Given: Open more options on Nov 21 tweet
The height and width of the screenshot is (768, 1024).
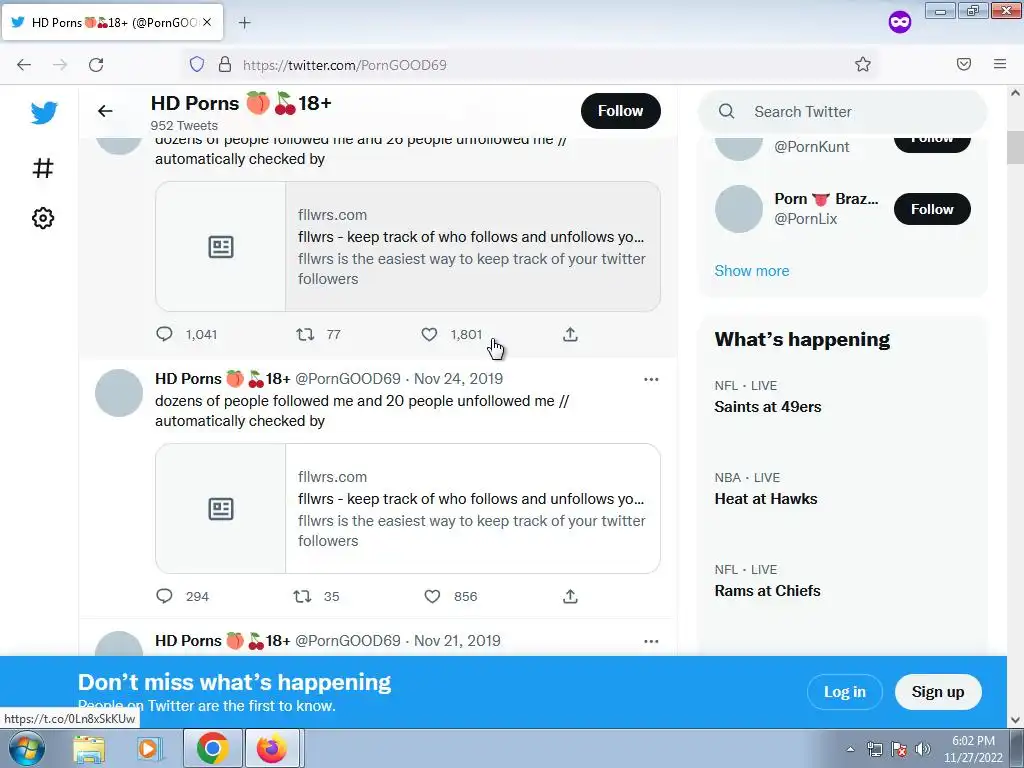Looking at the screenshot, I should (651, 641).
